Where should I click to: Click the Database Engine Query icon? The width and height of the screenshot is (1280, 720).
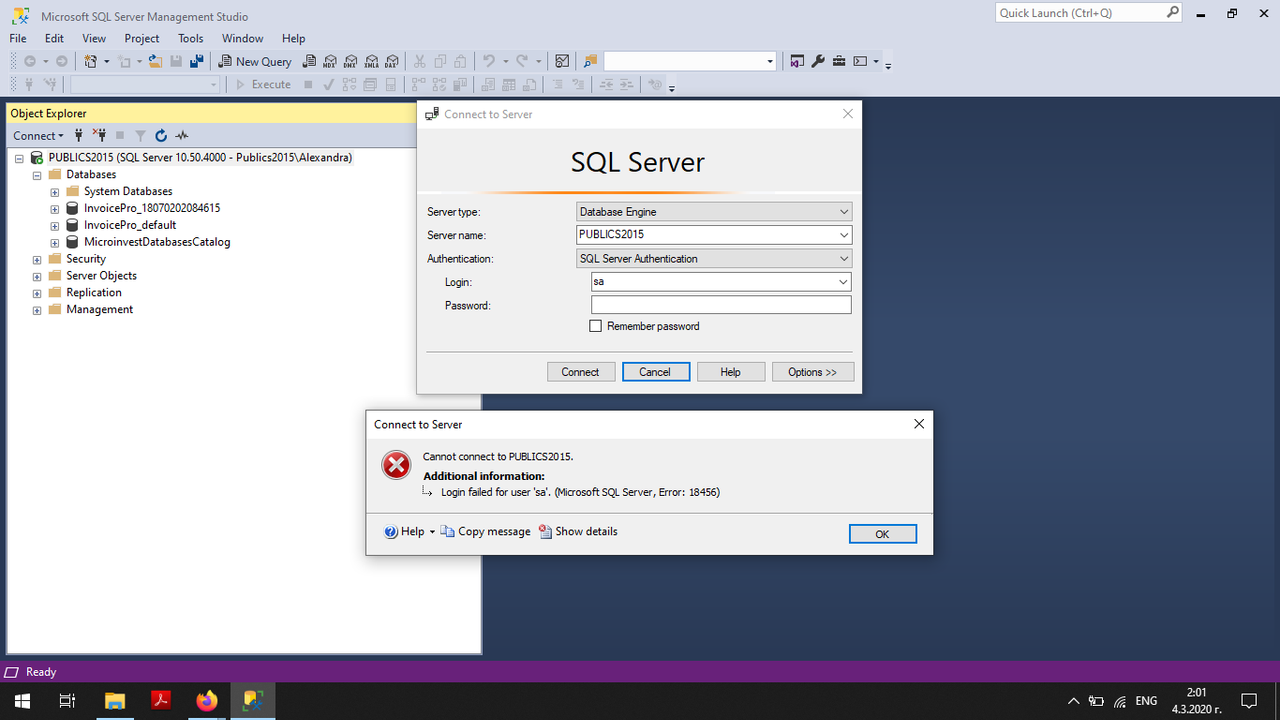[x=309, y=61]
